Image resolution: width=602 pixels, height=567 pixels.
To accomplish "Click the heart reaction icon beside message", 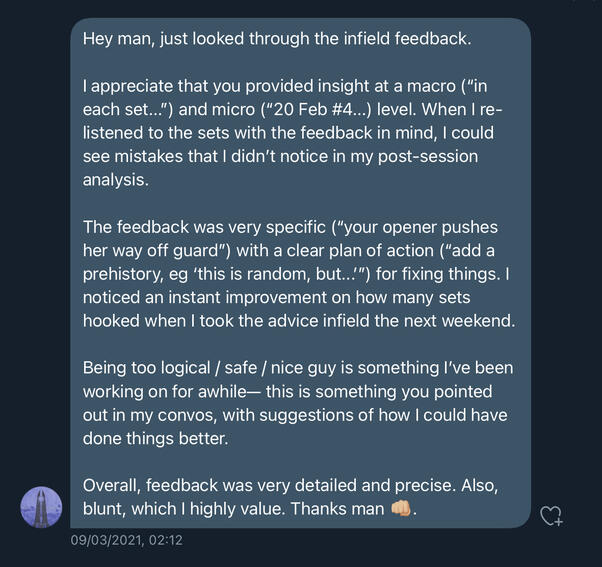I will (551, 516).
